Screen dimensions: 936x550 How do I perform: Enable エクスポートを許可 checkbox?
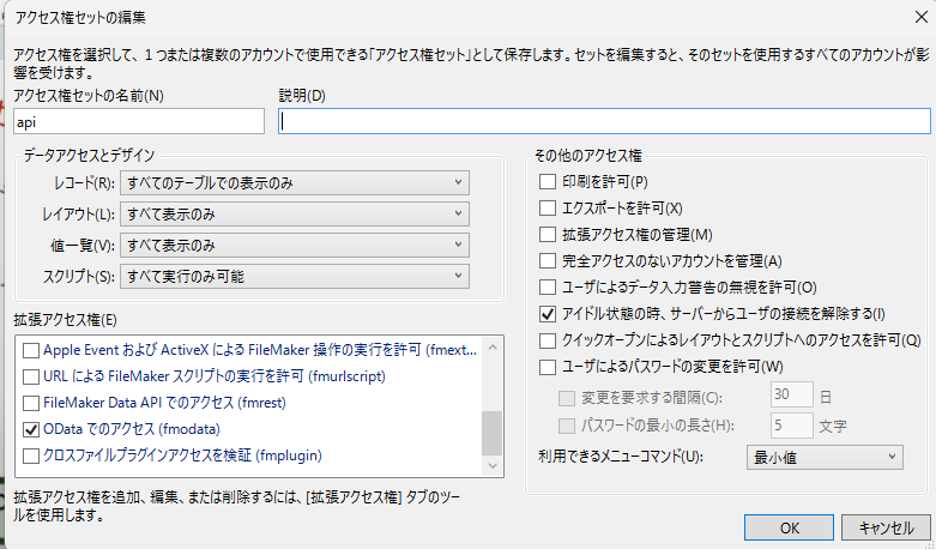click(x=547, y=208)
